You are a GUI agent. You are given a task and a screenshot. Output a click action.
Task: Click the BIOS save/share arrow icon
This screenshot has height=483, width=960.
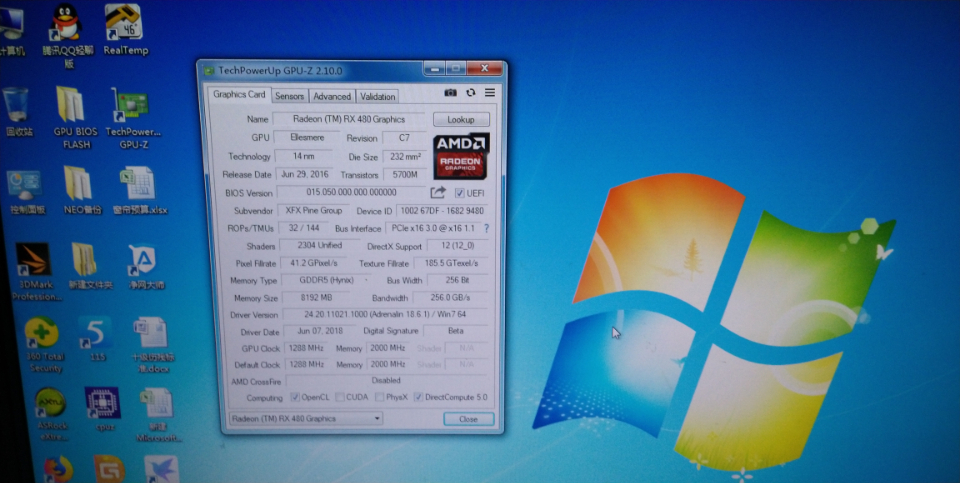438,193
